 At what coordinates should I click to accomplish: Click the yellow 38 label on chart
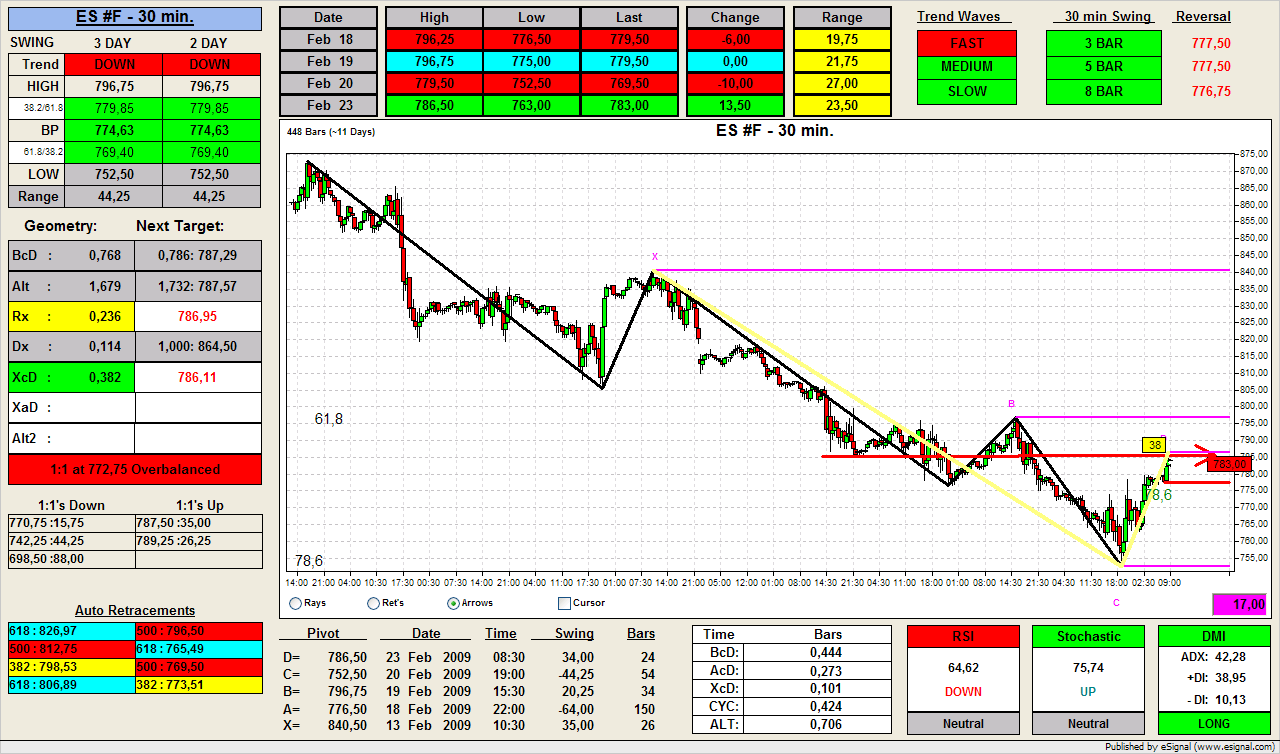pos(1154,445)
